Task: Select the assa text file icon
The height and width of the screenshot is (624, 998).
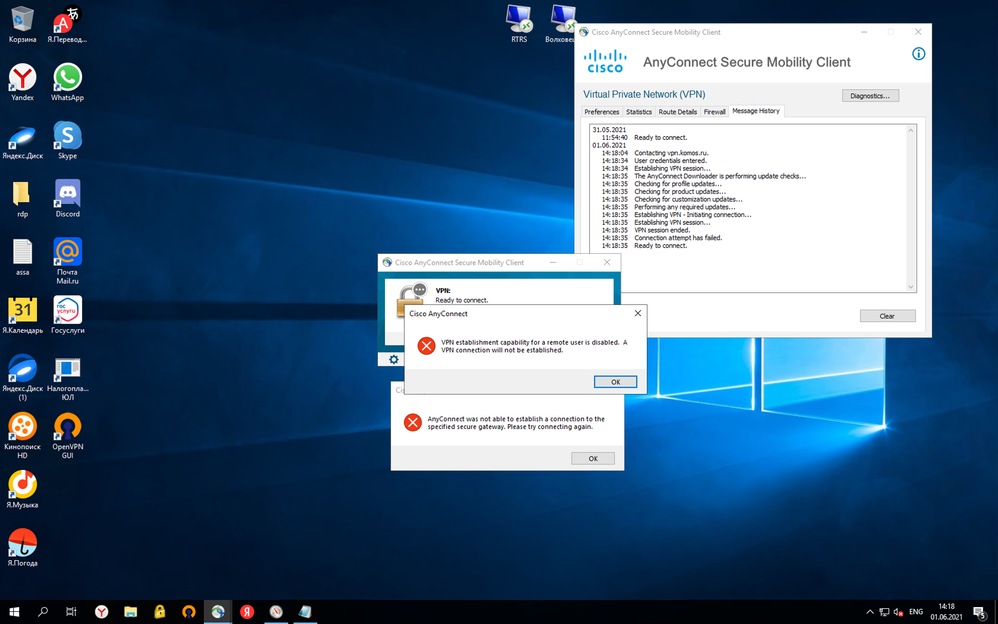Action: click(22, 257)
